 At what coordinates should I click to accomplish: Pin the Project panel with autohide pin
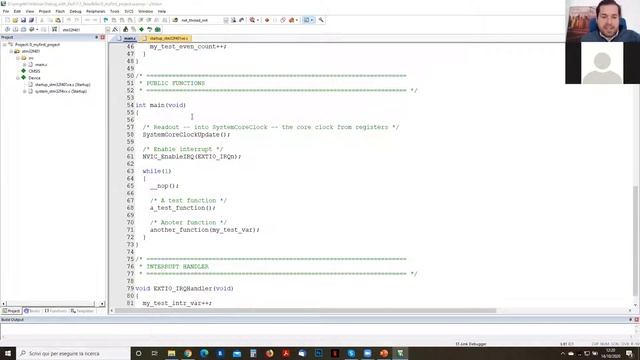click(x=97, y=37)
